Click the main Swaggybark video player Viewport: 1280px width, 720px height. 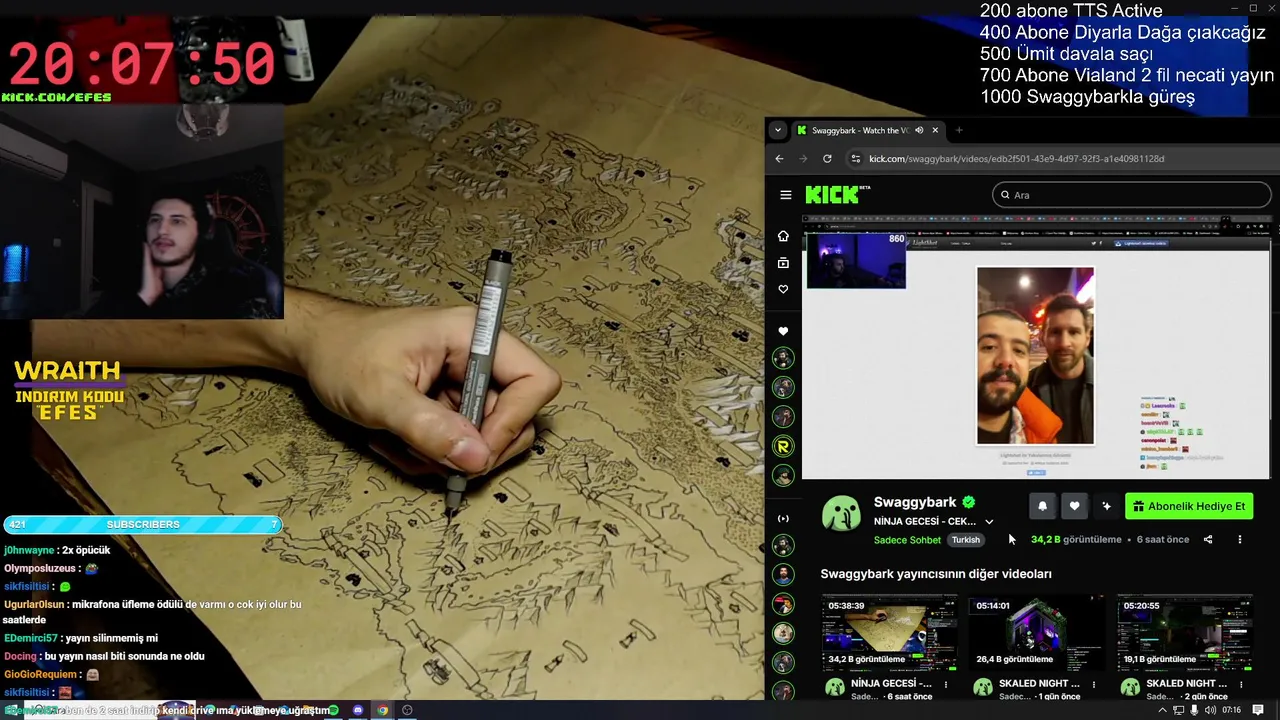pyautogui.click(x=1036, y=347)
